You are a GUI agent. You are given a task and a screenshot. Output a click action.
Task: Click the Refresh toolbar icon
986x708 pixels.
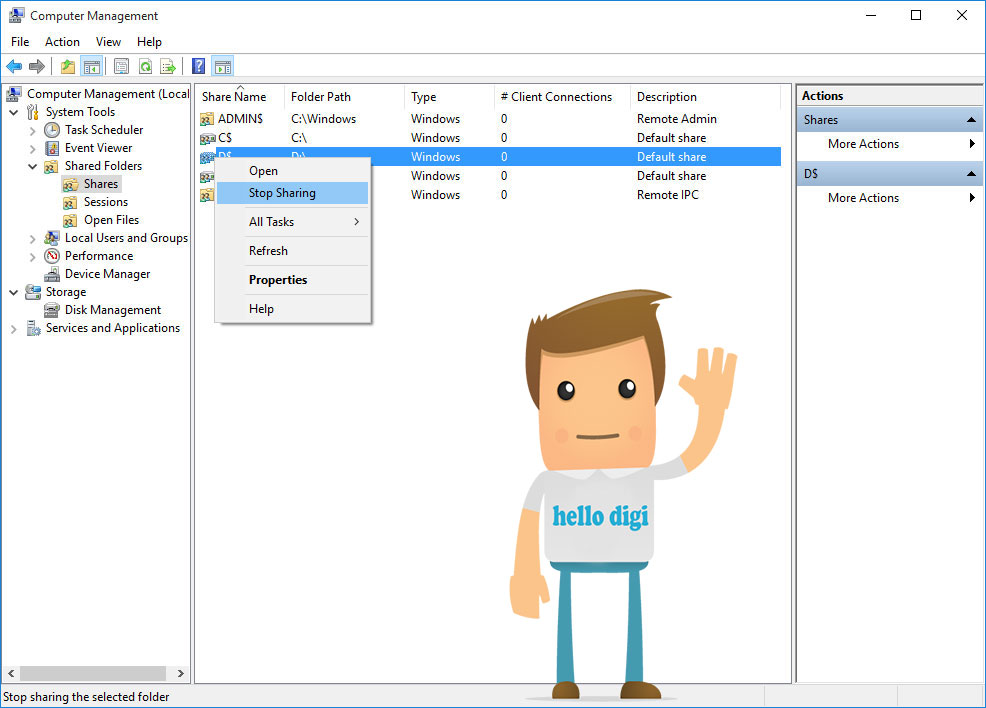[x=145, y=66]
